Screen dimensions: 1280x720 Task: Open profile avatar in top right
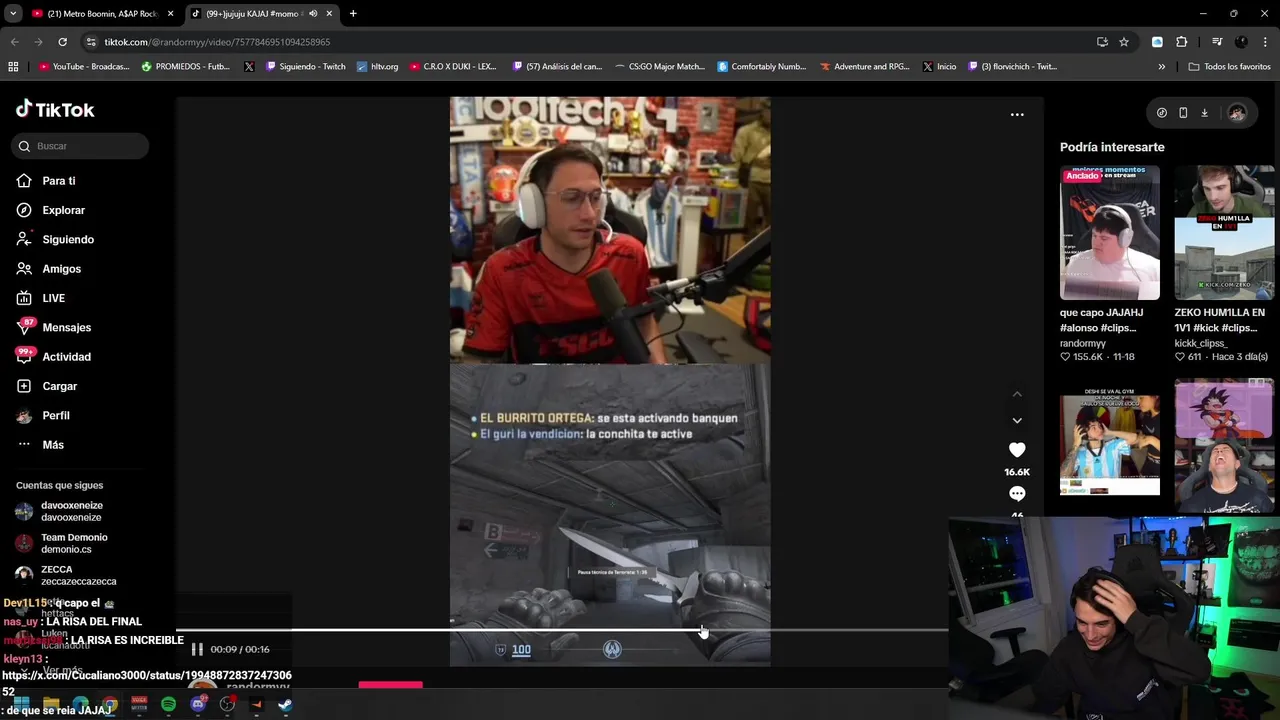(x=1237, y=113)
